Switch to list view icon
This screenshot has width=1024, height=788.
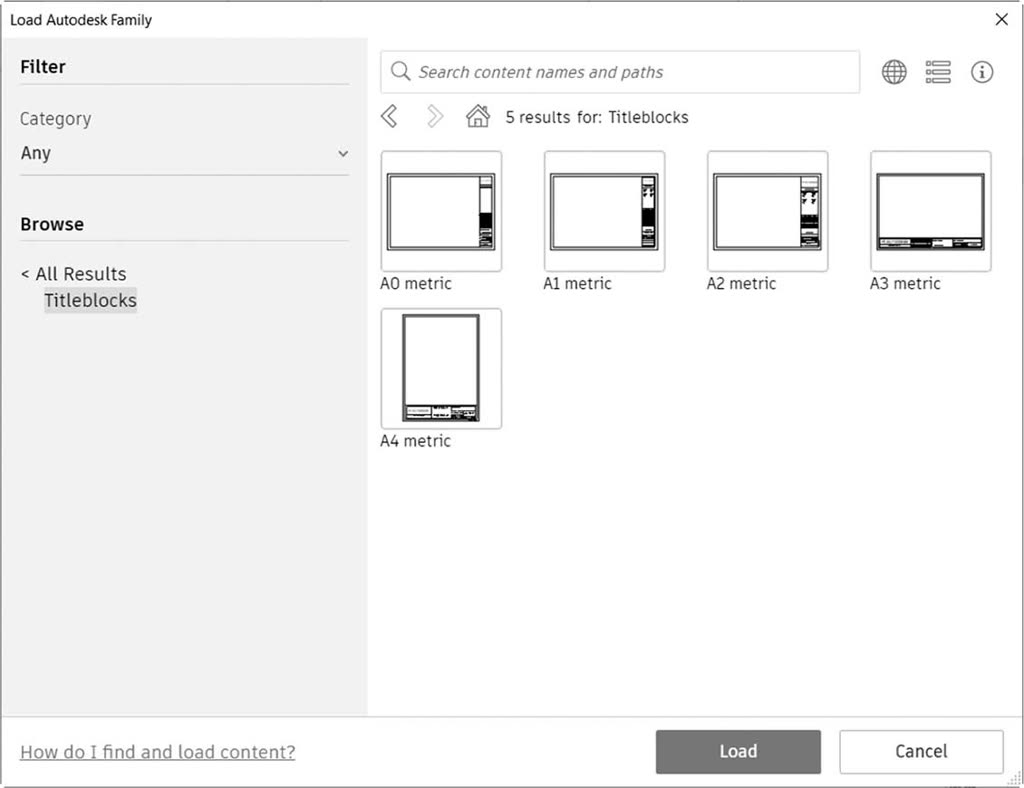point(938,72)
